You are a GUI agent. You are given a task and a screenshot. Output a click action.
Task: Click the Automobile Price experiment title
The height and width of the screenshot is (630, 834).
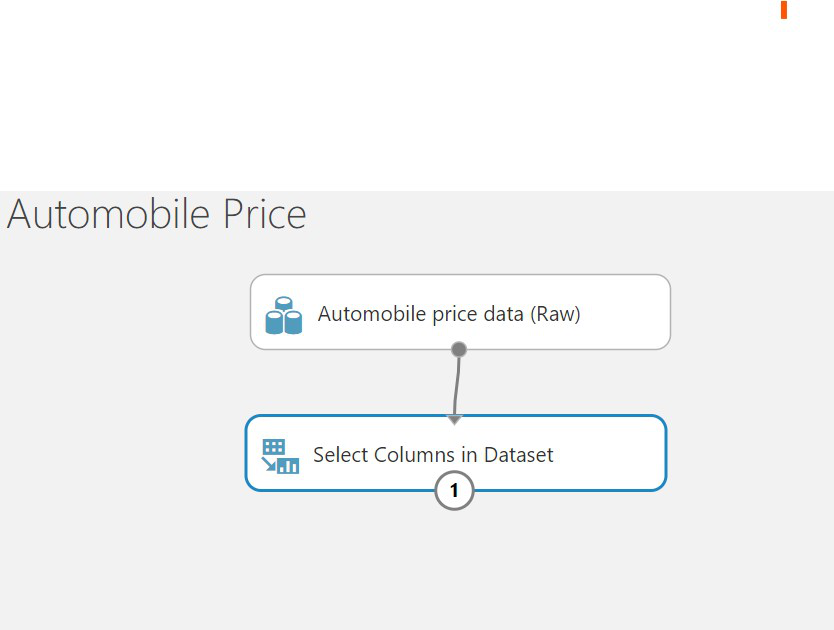[x=157, y=215]
